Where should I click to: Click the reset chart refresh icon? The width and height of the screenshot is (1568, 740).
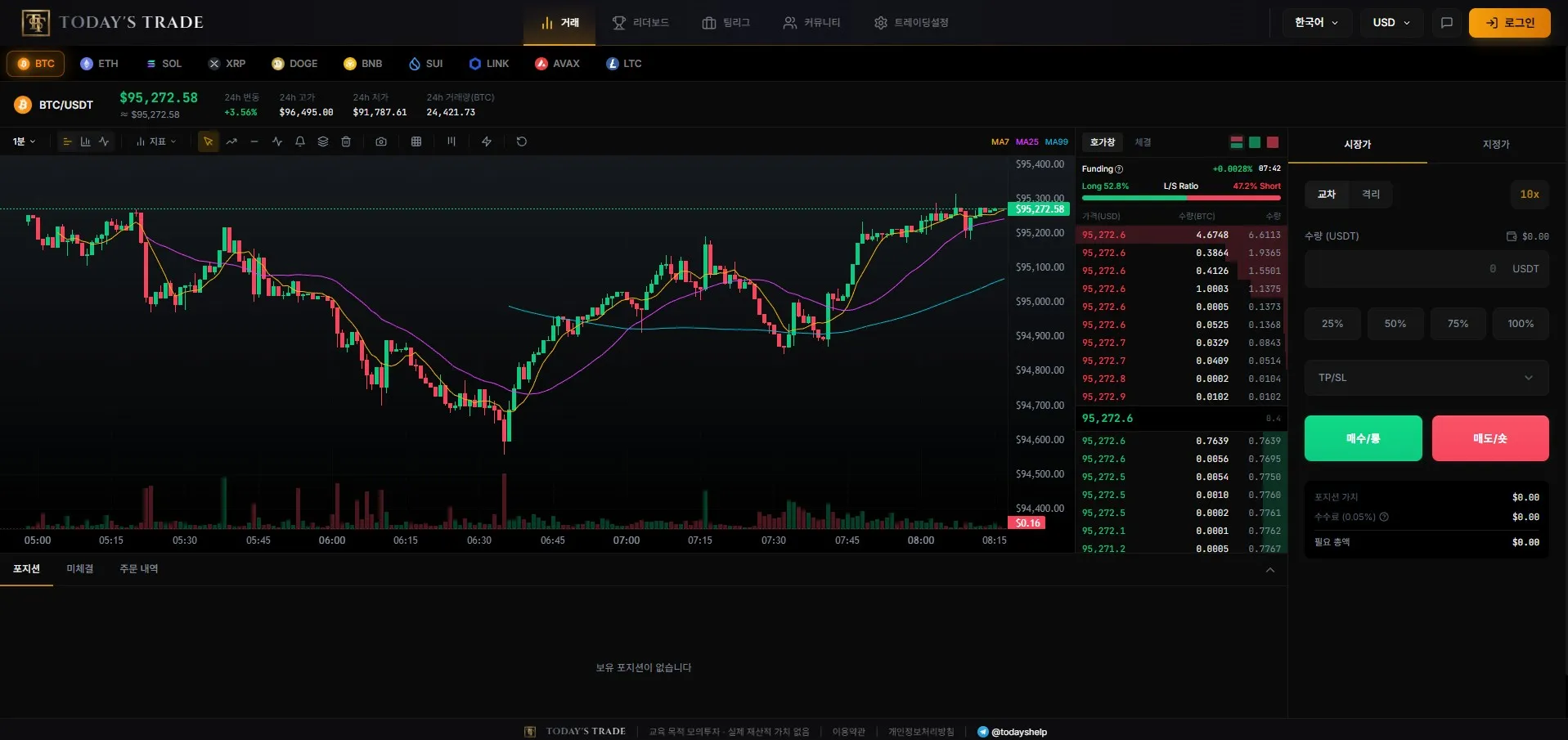522,141
